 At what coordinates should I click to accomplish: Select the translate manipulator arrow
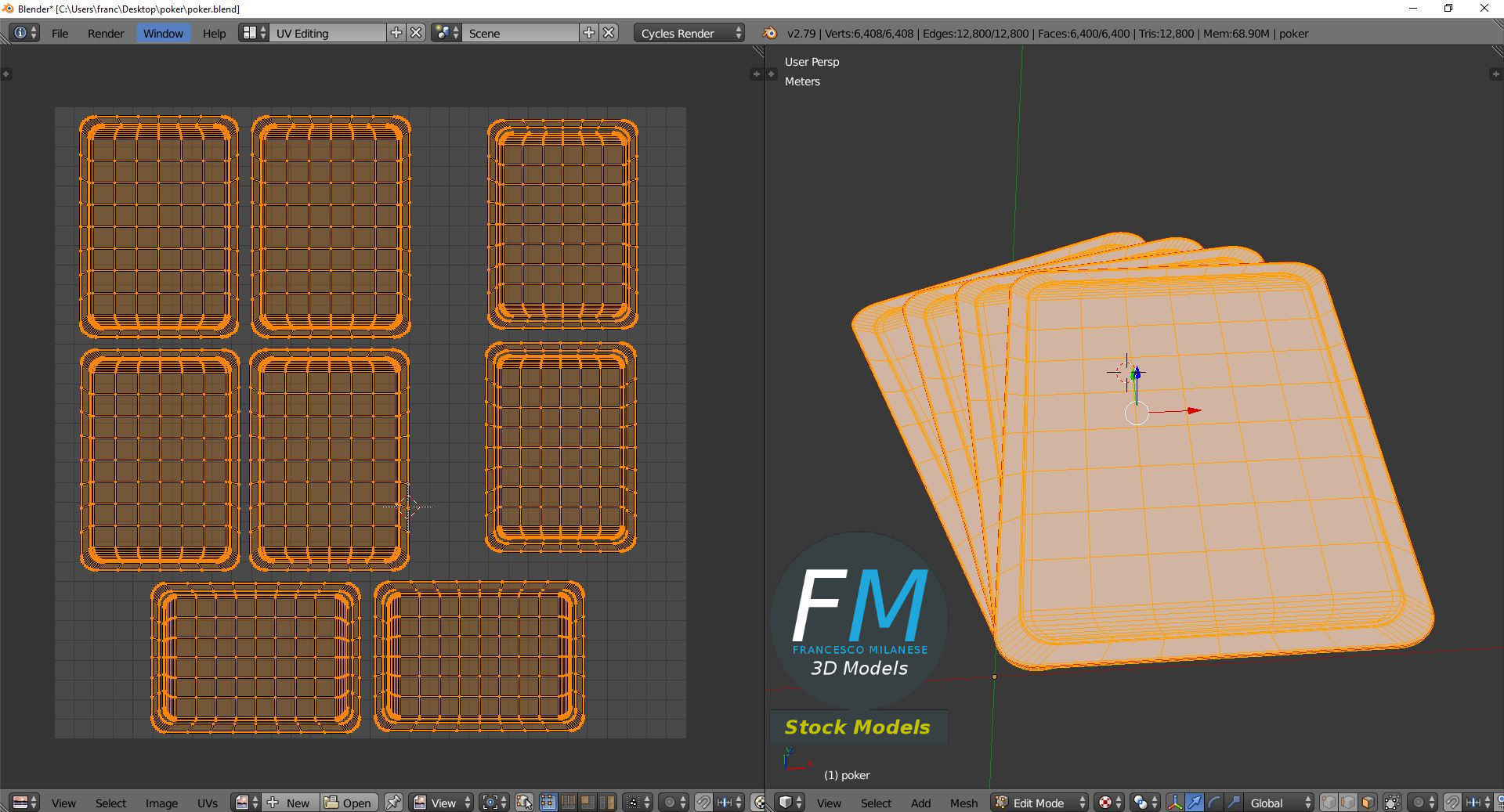click(x=1194, y=803)
